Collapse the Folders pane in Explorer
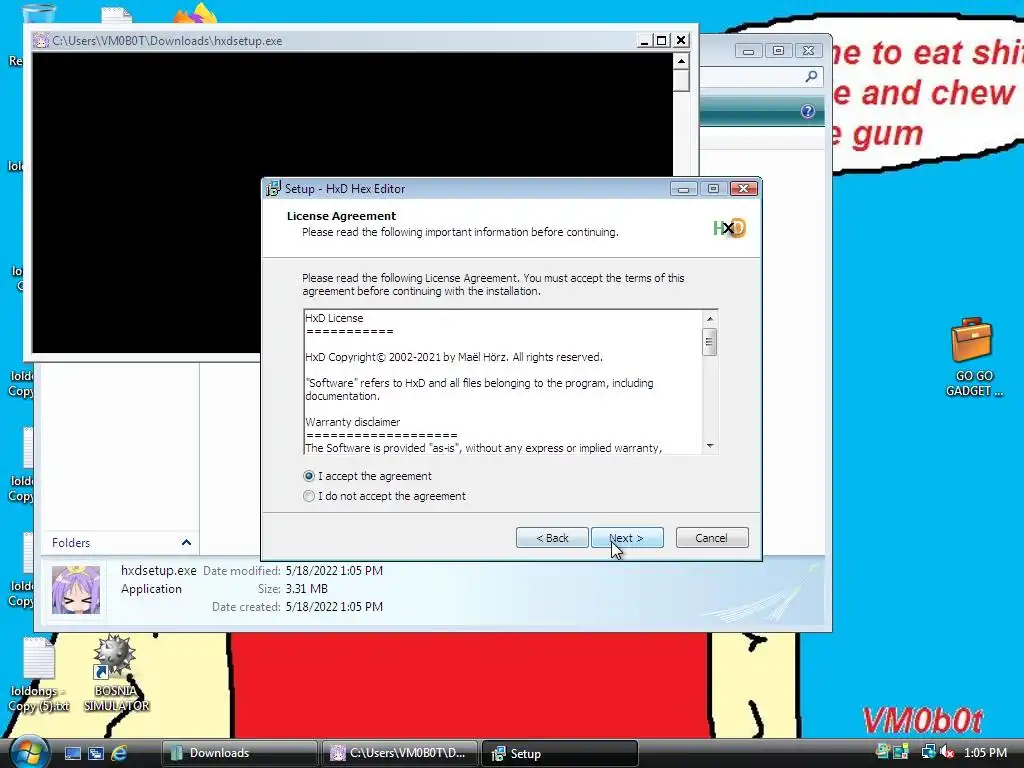Screen dimensions: 1024x768 click(x=186, y=543)
